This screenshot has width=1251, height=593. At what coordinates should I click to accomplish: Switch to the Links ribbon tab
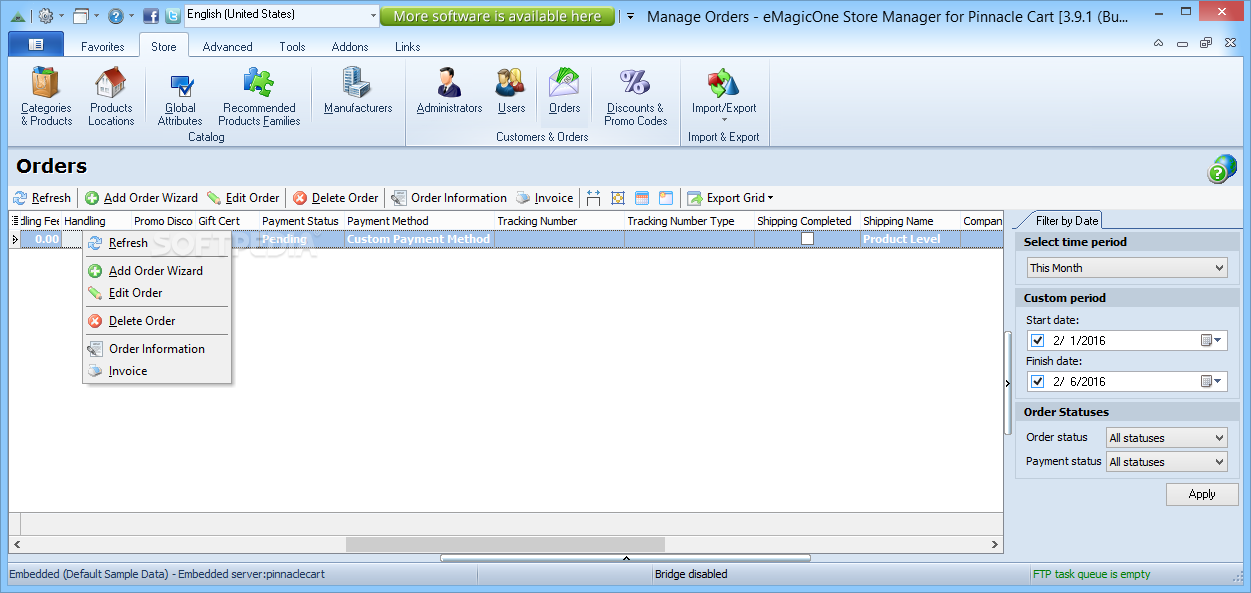pyautogui.click(x=408, y=47)
